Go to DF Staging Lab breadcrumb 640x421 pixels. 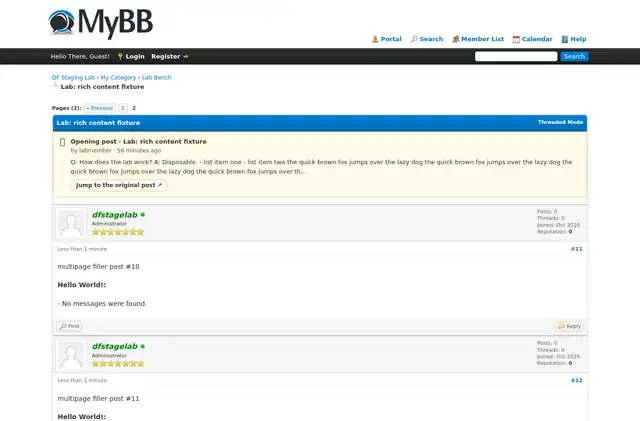73,78
